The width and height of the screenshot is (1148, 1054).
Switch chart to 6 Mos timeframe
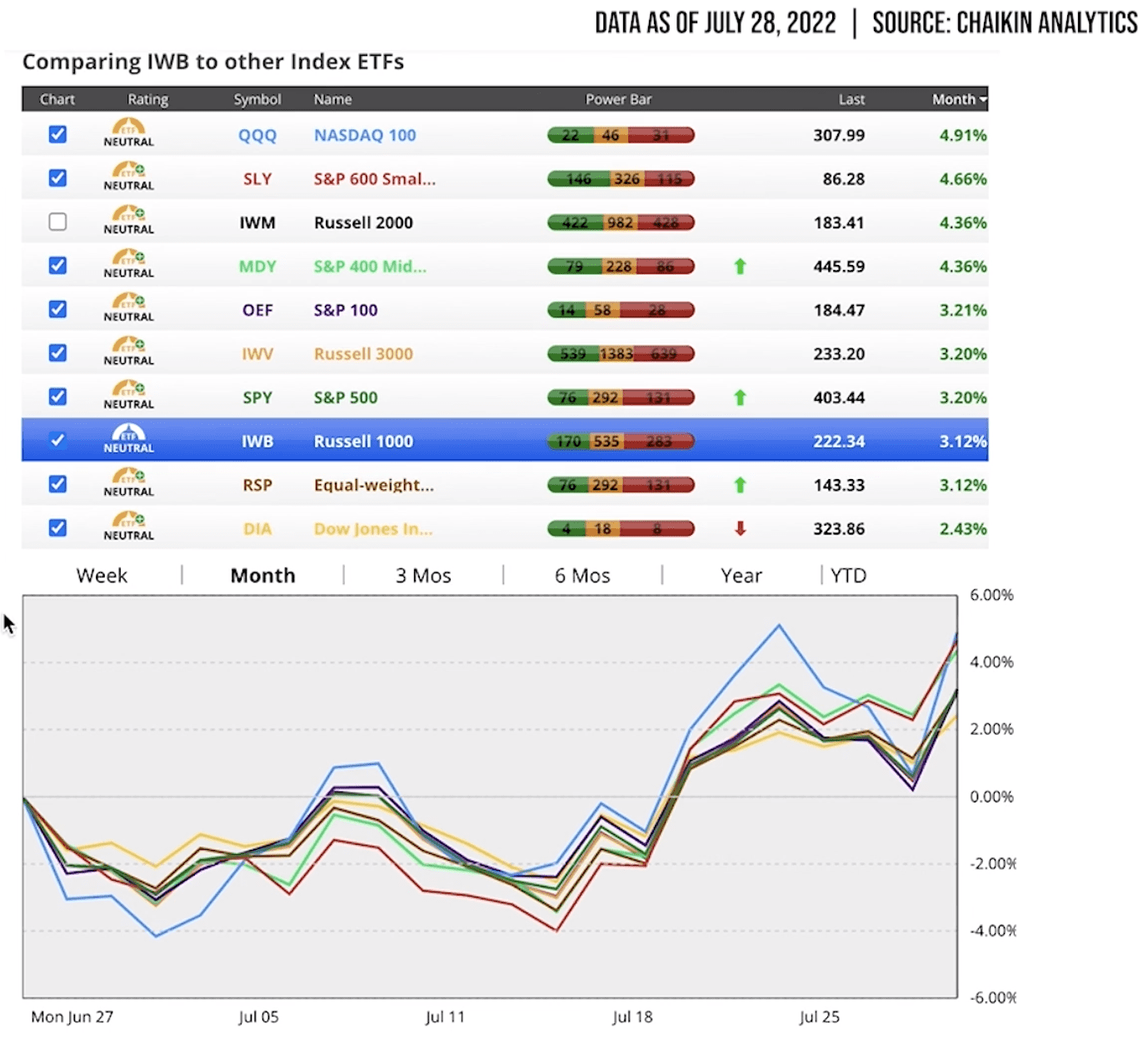(582, 576)
